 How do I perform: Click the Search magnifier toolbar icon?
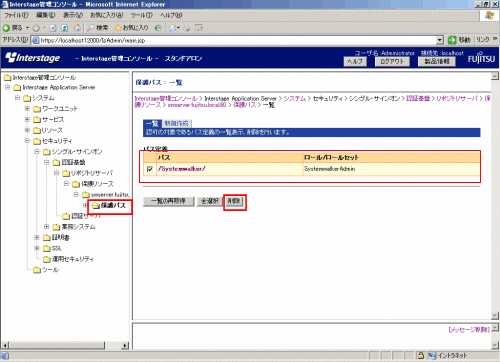(90, 28)
